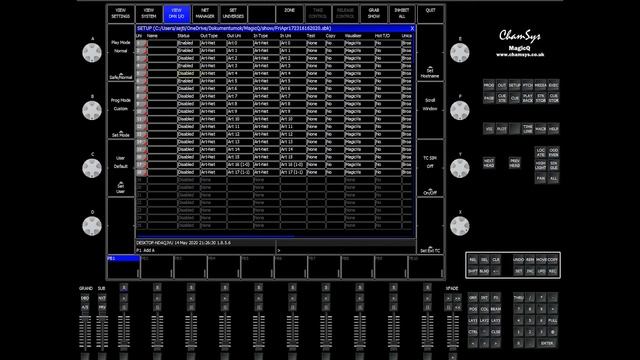Screen dimensions: 640x360
Task: Click the Set Universes soft button
Action: (x=233, y=13)
